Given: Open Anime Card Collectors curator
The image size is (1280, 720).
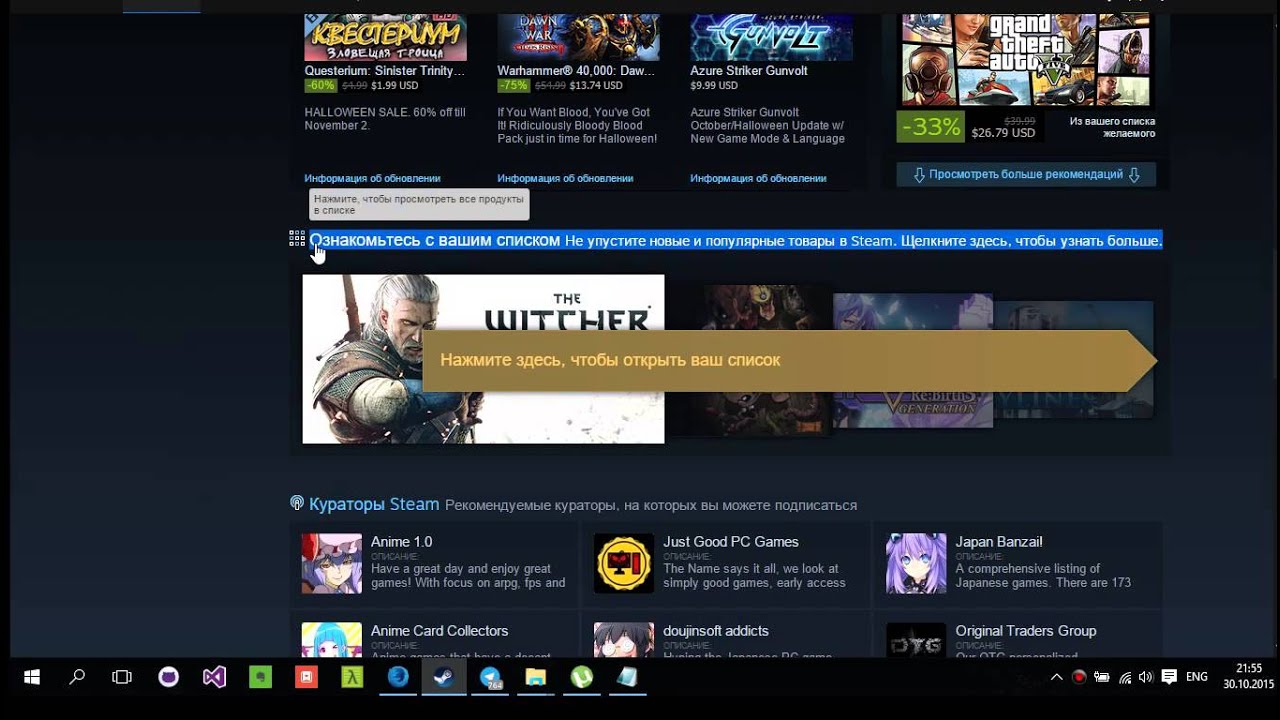Looking at the screenshot, I should (439, 631).
